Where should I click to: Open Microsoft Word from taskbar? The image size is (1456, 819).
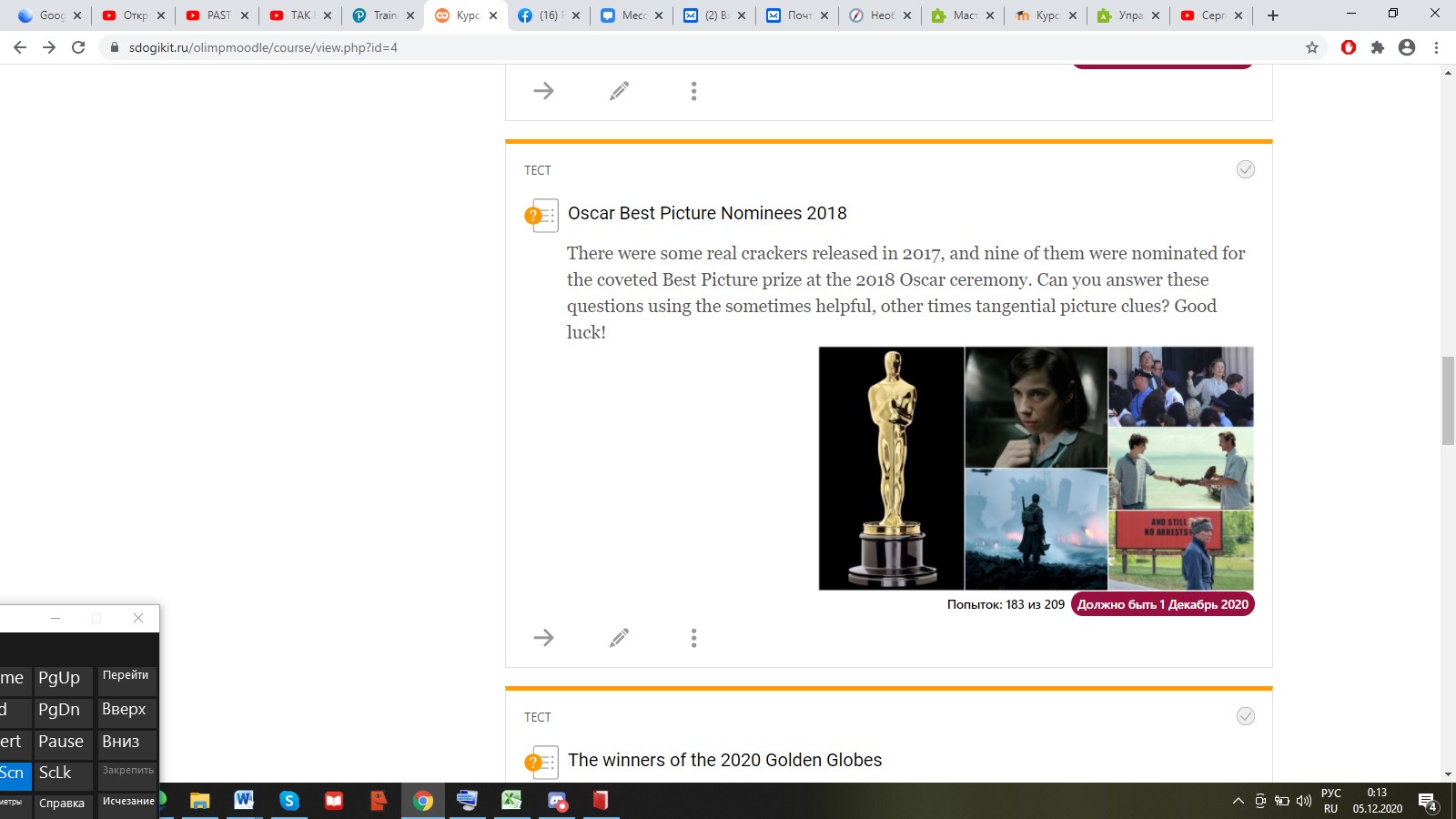pyautogui.click(x=244, y=801)
